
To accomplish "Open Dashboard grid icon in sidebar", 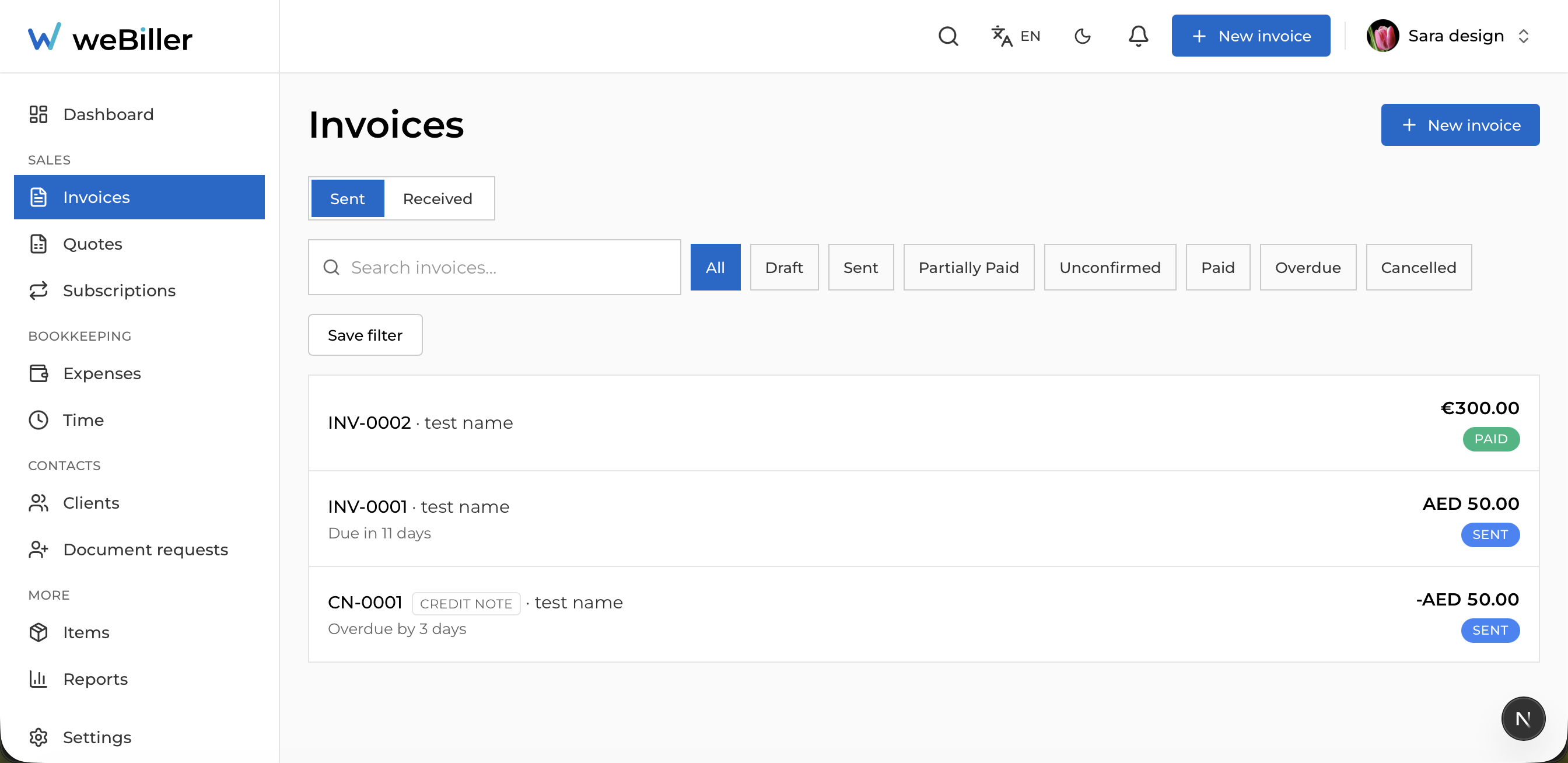I will point(38,114).
